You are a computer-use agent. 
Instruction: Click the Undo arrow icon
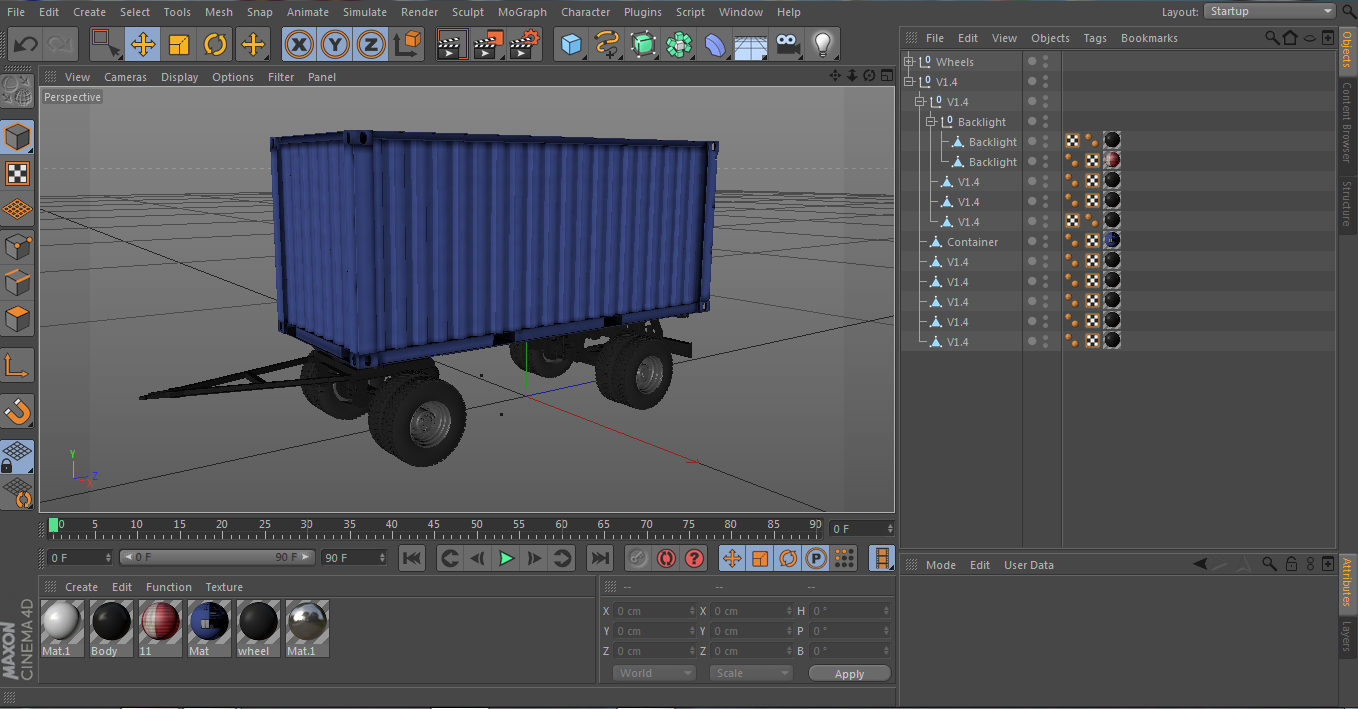tap(25, 44)
